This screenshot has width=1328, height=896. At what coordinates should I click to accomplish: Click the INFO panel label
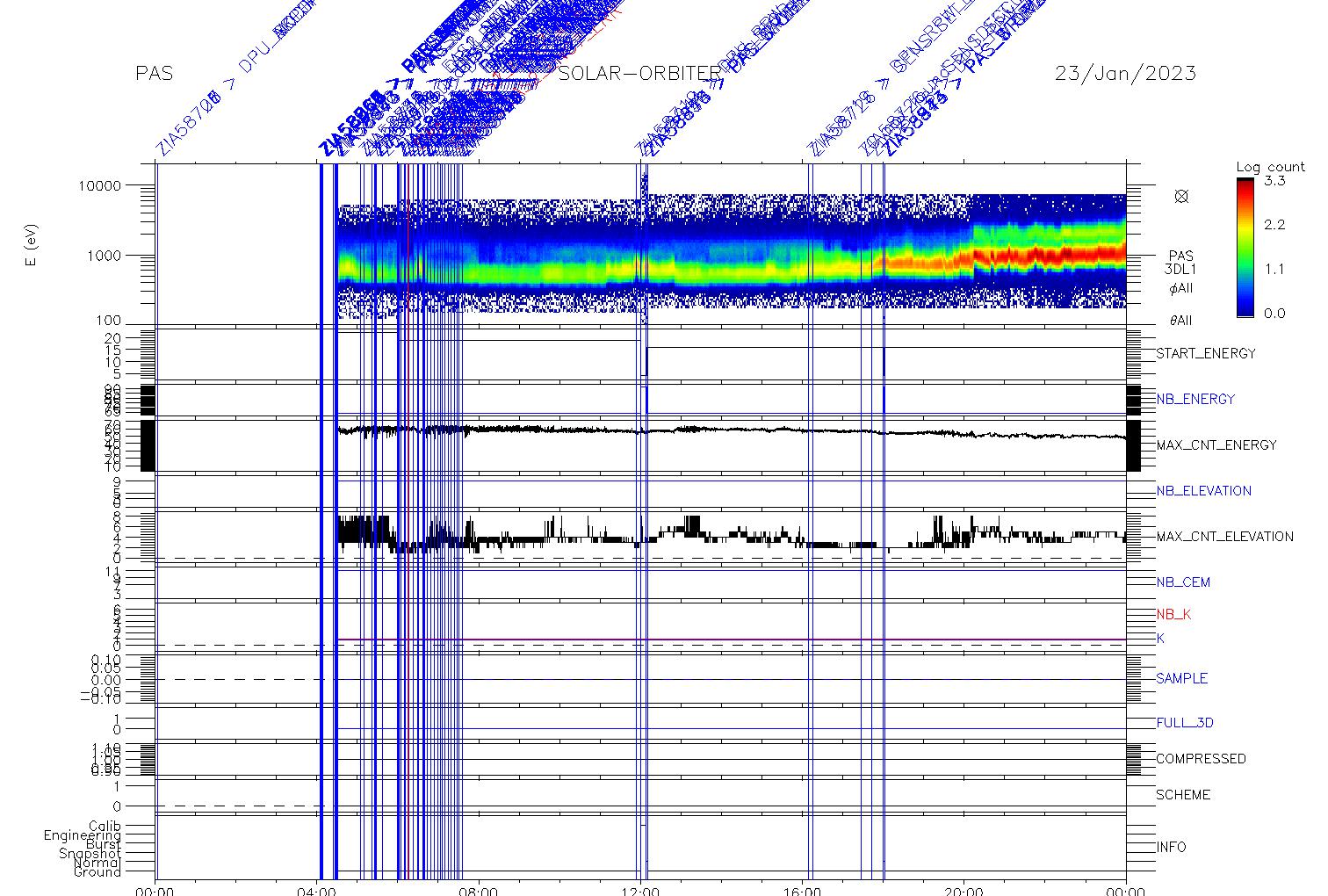(x=1171, y=847)
